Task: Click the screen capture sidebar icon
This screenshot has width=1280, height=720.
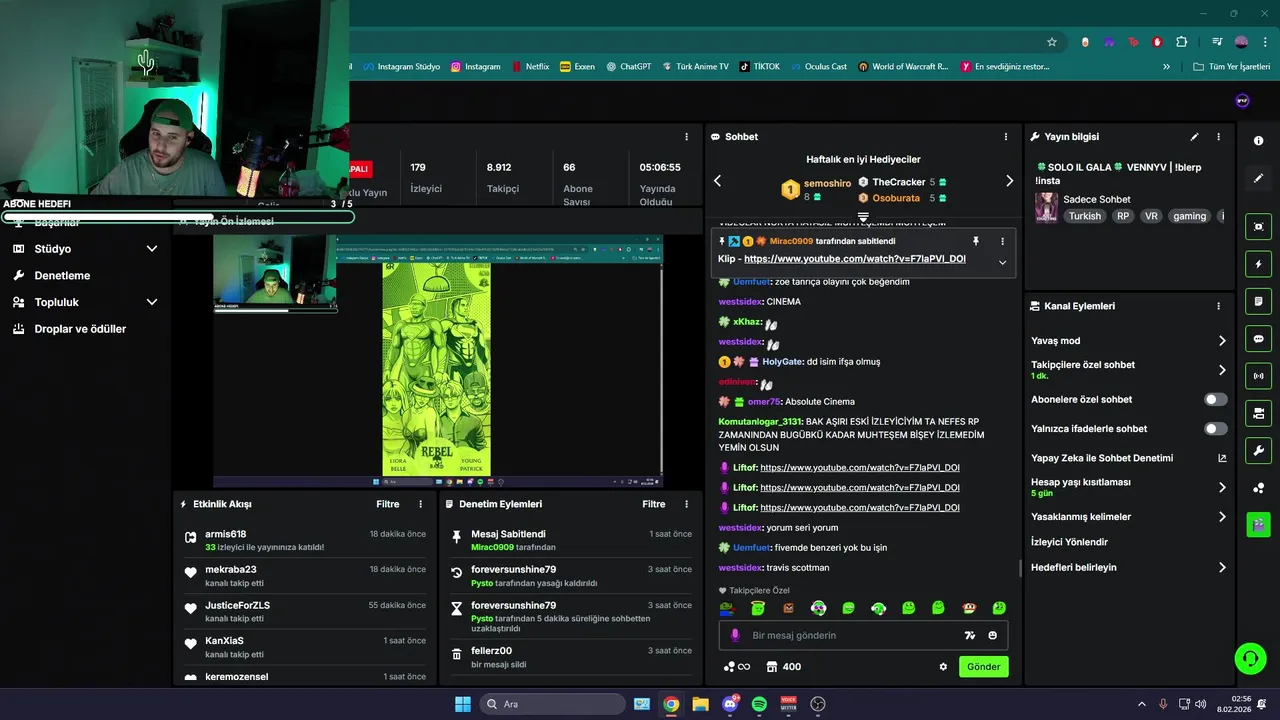Action: (x=1258, y=227)
